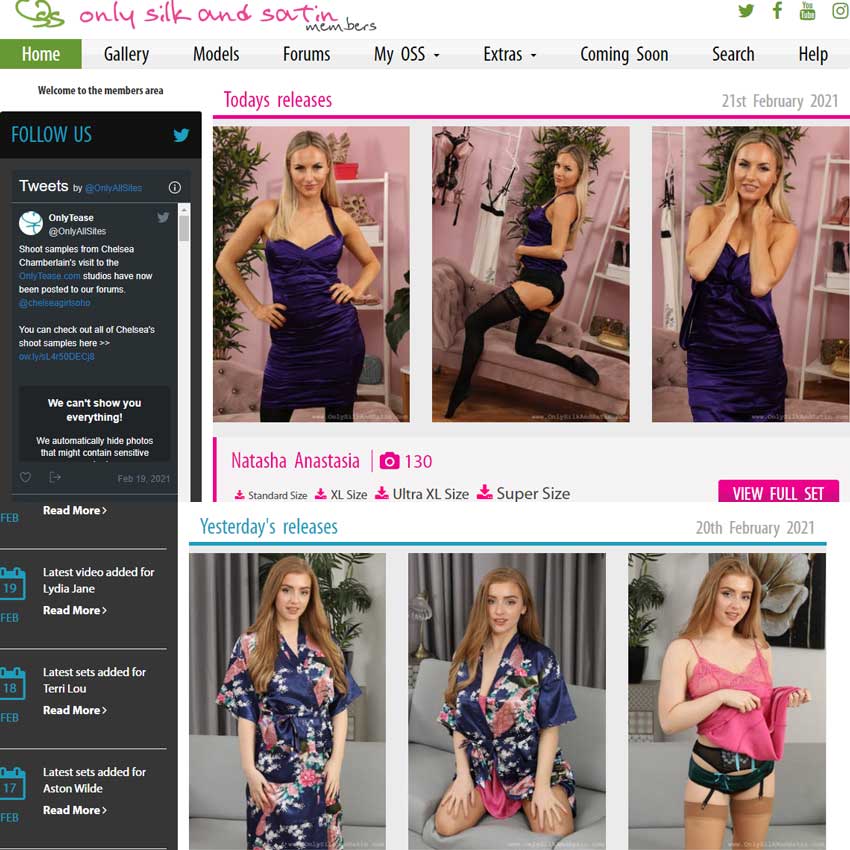The width and height of the screenshot is (850, 850).
Task: Open first Natasha Anastasia purple dress thumbnail
Action: tap(311, 274)
